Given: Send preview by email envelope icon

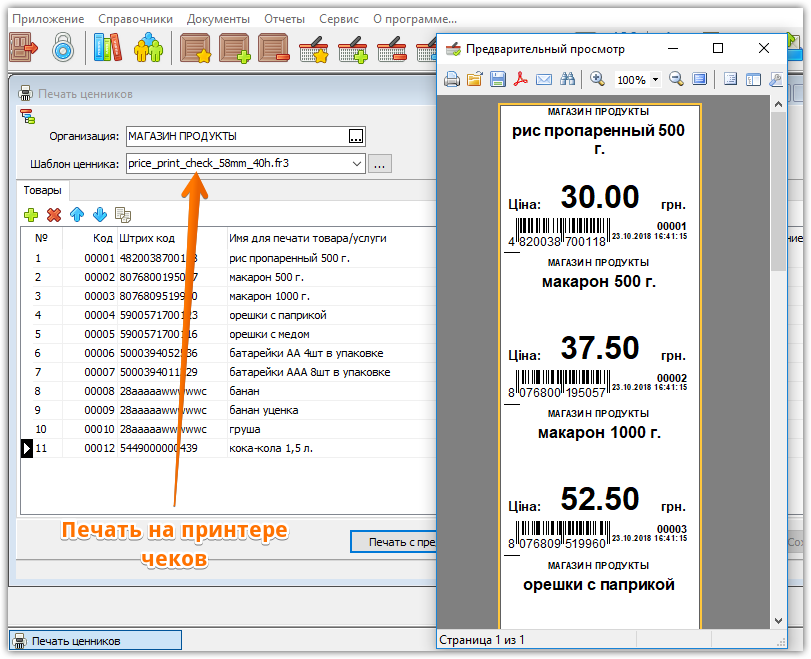Looking at the screenshot, I should pyautogui.click(x=544, y=79).
